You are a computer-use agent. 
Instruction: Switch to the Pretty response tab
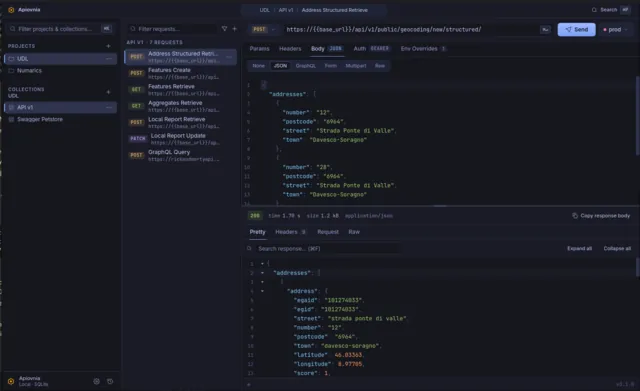click(258, 232)
